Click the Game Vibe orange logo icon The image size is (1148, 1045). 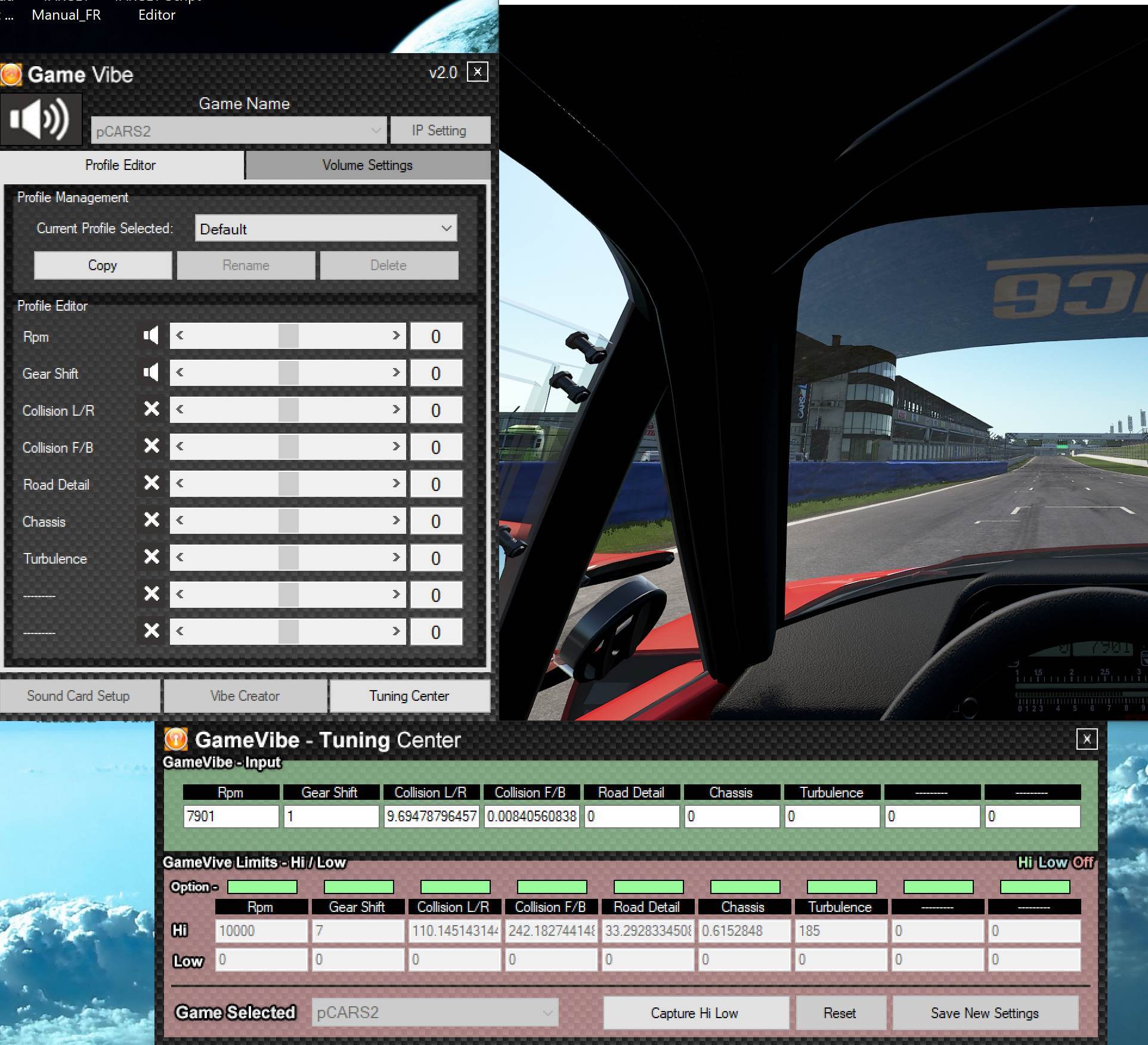11,75
